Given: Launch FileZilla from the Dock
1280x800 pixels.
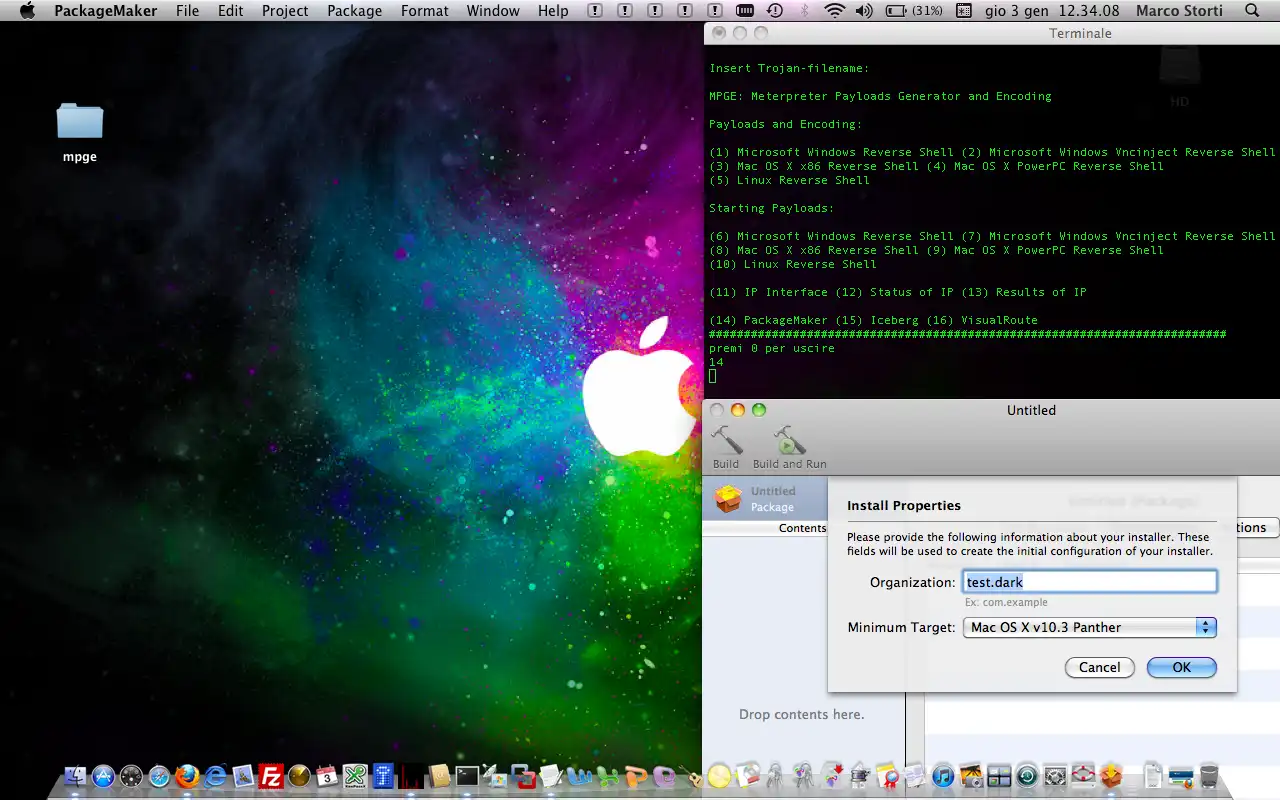Looking at the screenshot, I should [x=271, y=775].
